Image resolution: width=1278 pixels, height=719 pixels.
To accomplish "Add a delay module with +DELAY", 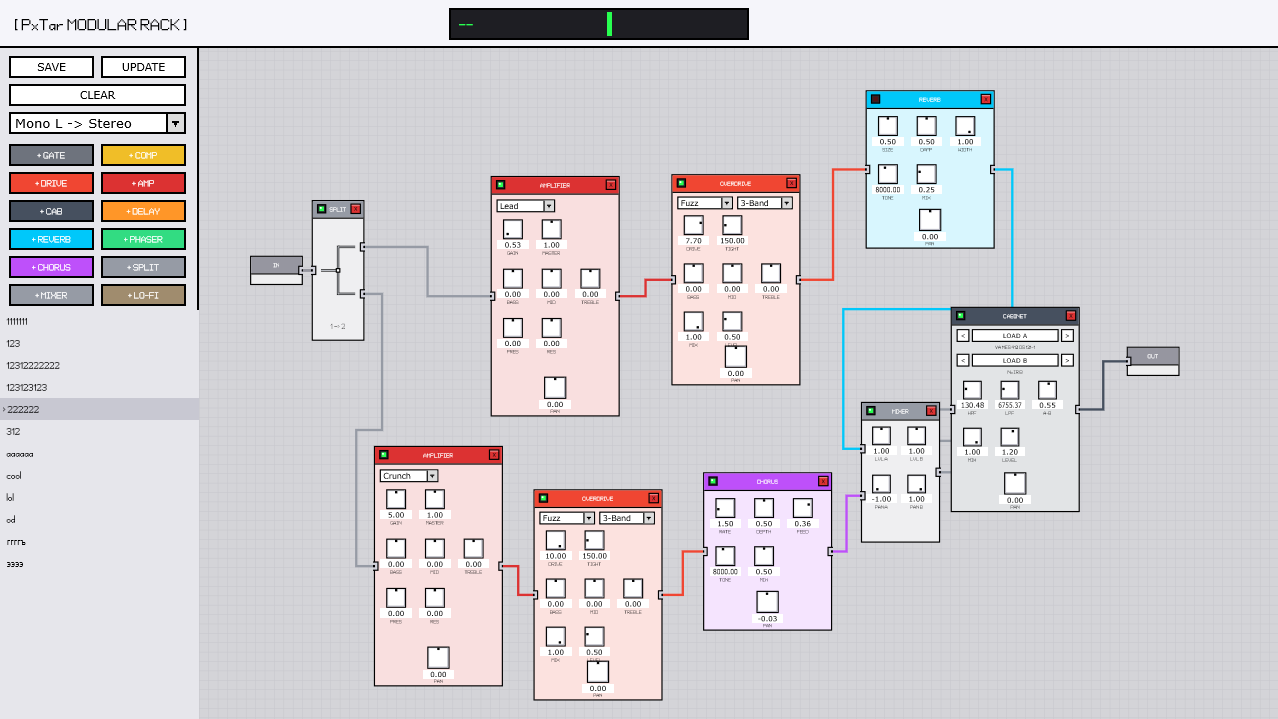I will tap(143, 211).
